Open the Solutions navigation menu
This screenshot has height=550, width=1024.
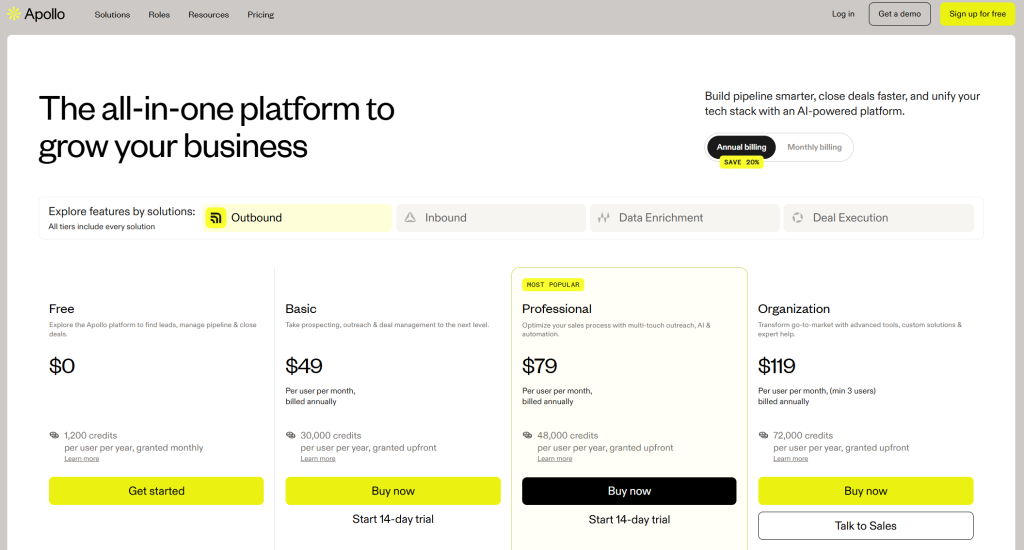pyautogui.click(x=112, y=15)
